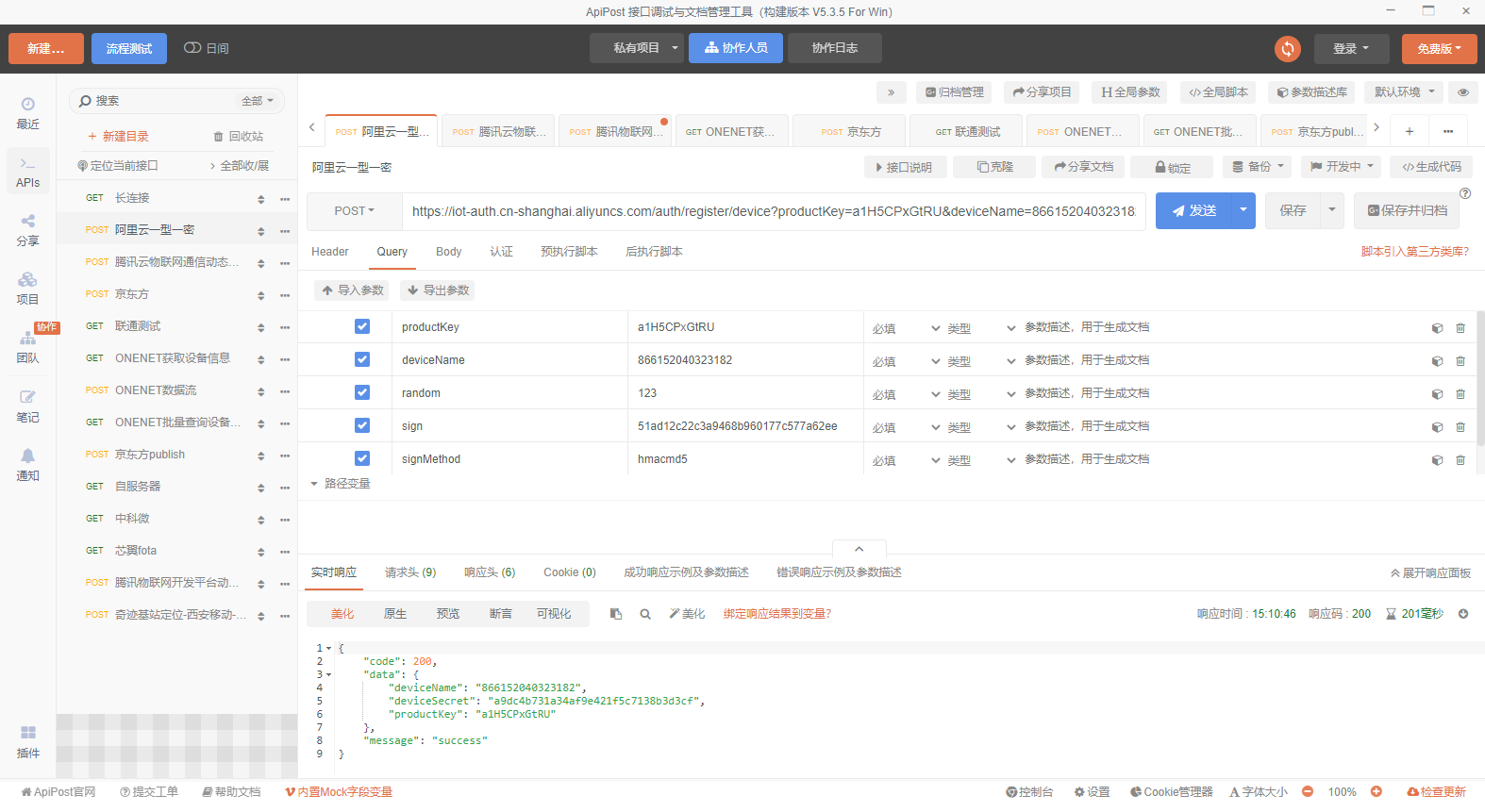Open the 插件 plugins sidebar icon
1485x812 pixels.
(x=28, y=741)
